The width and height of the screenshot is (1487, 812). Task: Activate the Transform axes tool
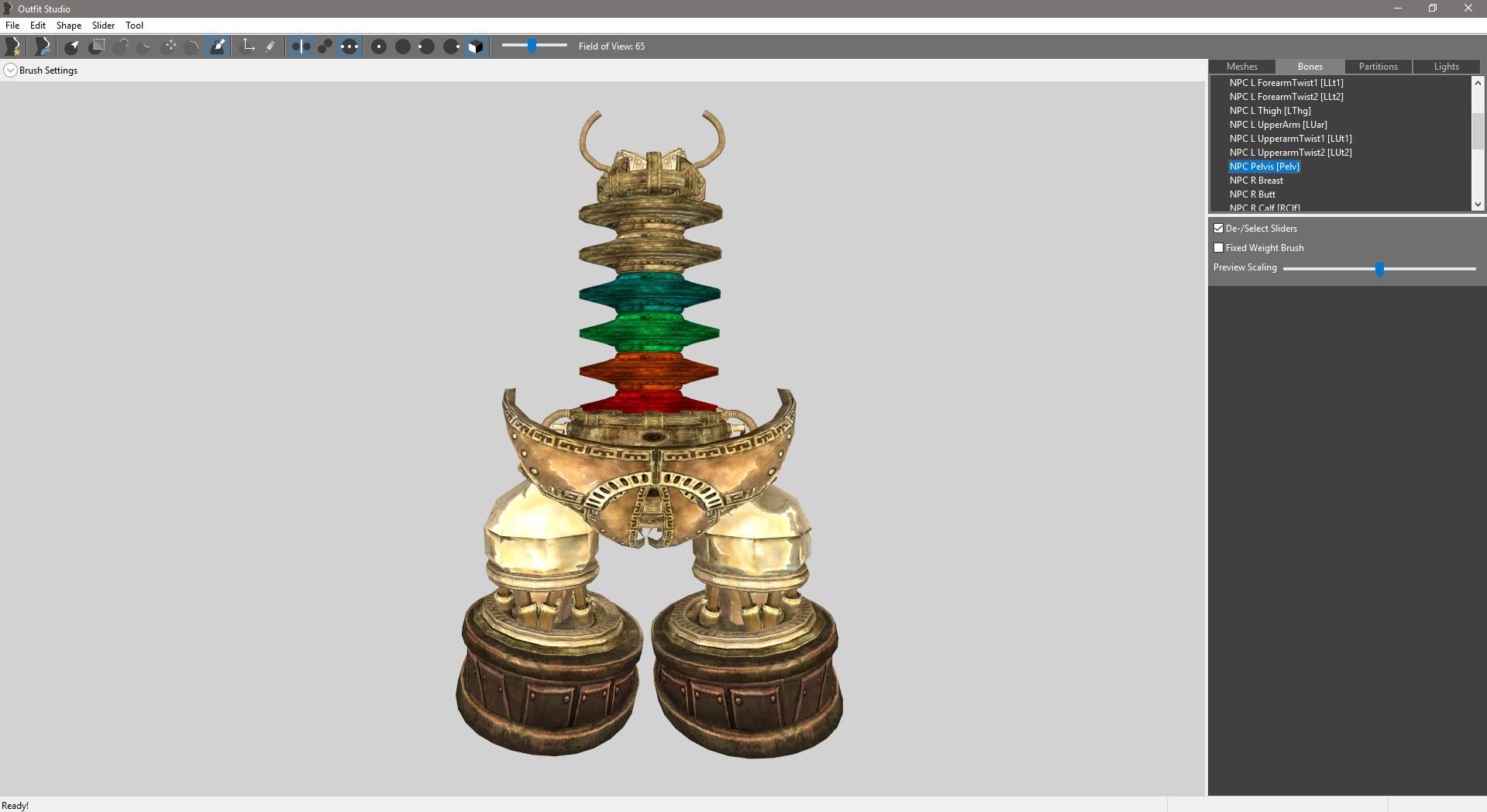tap(248, 46)
